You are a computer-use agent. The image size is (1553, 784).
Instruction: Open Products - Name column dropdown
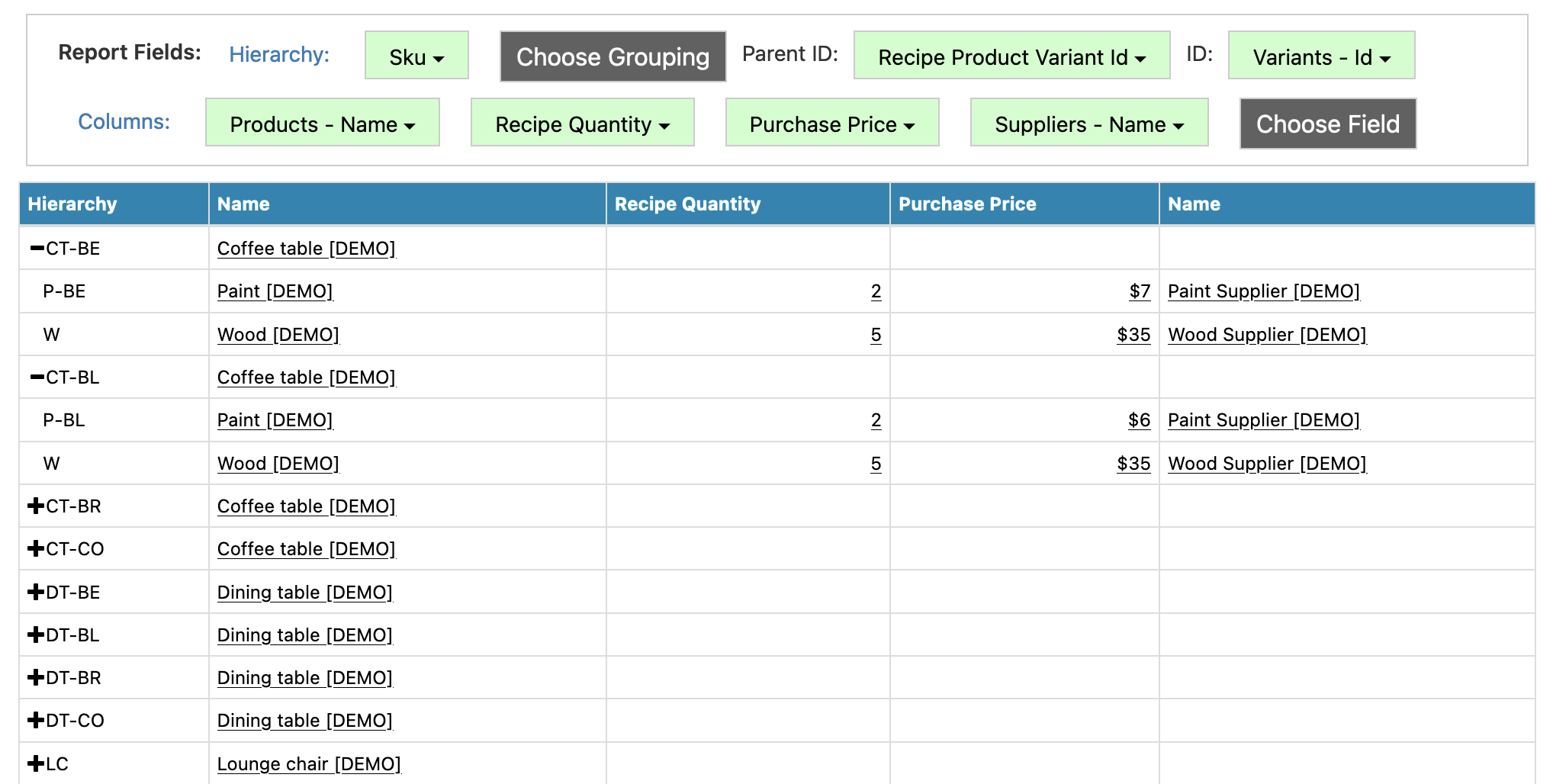click(323, 123)
